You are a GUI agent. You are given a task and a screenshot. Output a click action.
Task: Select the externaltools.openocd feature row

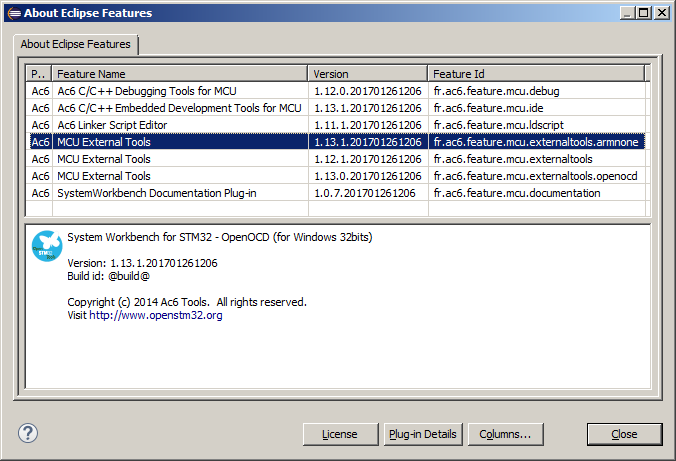click(x=535, y=176)
